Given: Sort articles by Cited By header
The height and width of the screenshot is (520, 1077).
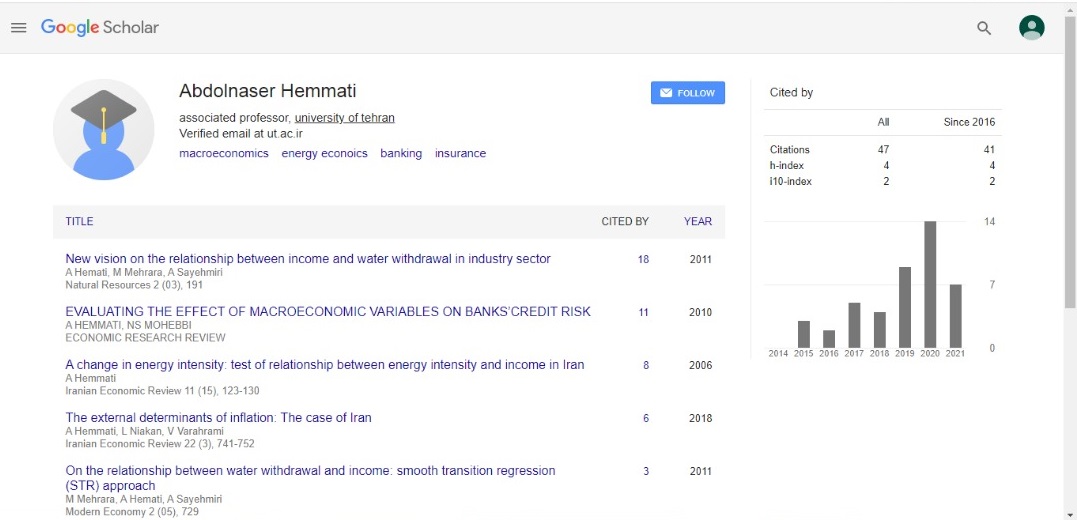Looking at the screenshot, I should 624,222.
